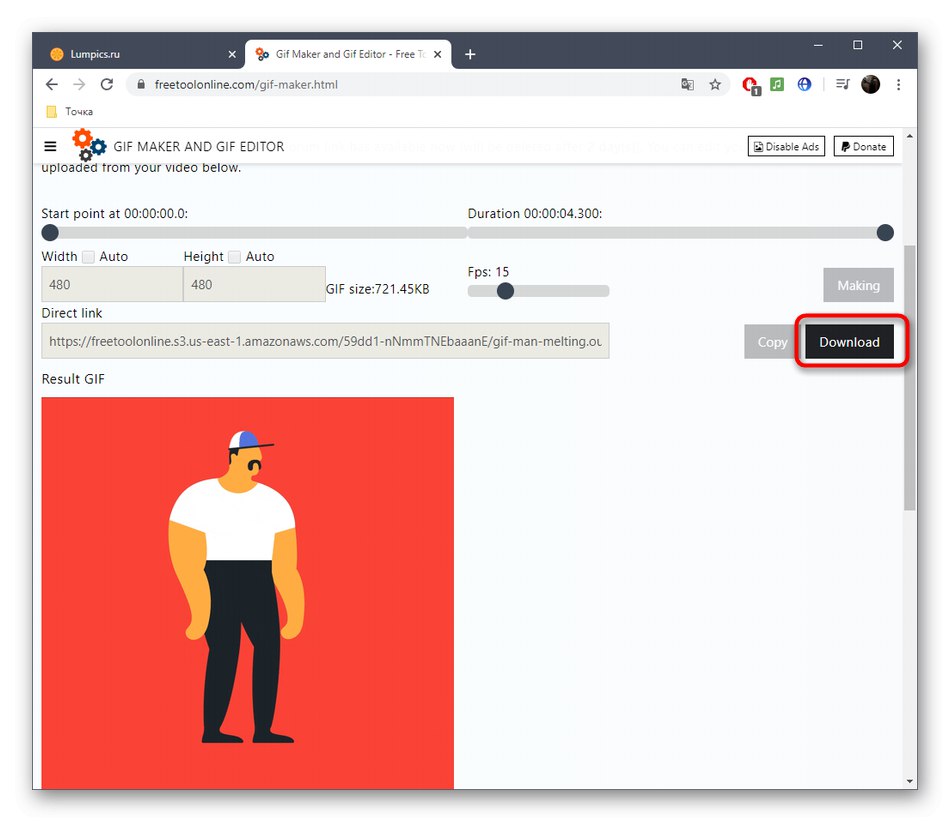The image size is (950, 822).
Task: Copy the direct link
Action: click(x=771, y=341)
